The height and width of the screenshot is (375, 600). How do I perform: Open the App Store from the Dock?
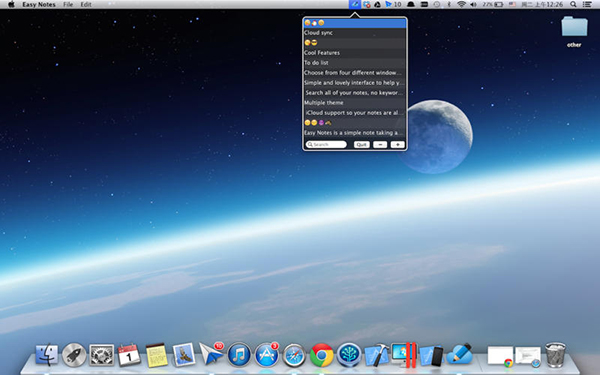pyautogui.click(x=267, y=355)
